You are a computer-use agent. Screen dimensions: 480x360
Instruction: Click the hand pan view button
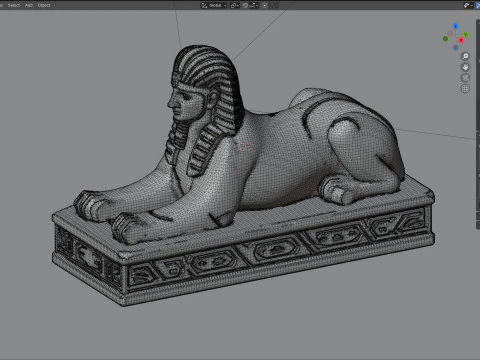(x=465, y=67)
